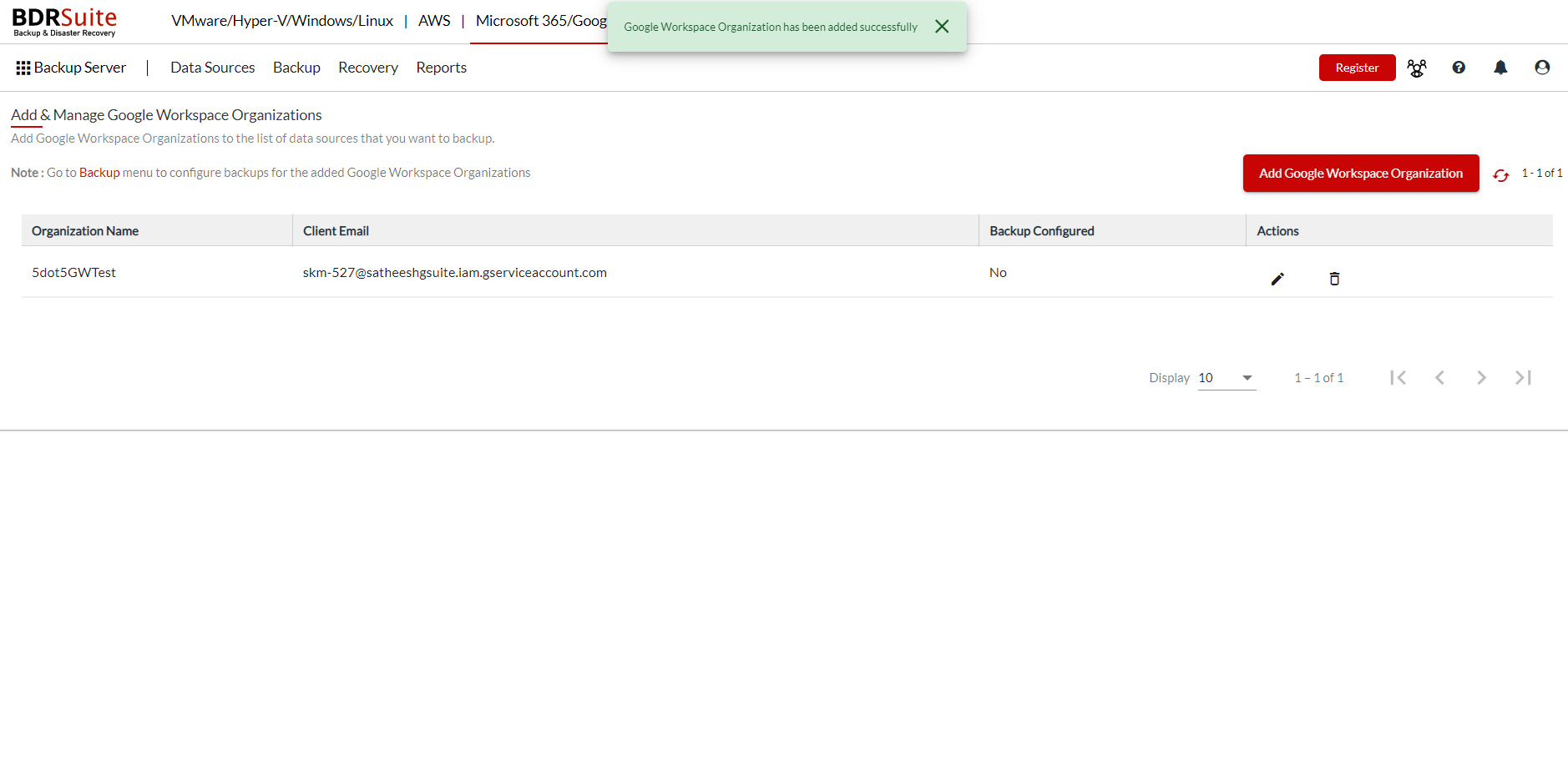Open the Recovery menu
Screen dimensions: 1568x761
tap(368, 68)
